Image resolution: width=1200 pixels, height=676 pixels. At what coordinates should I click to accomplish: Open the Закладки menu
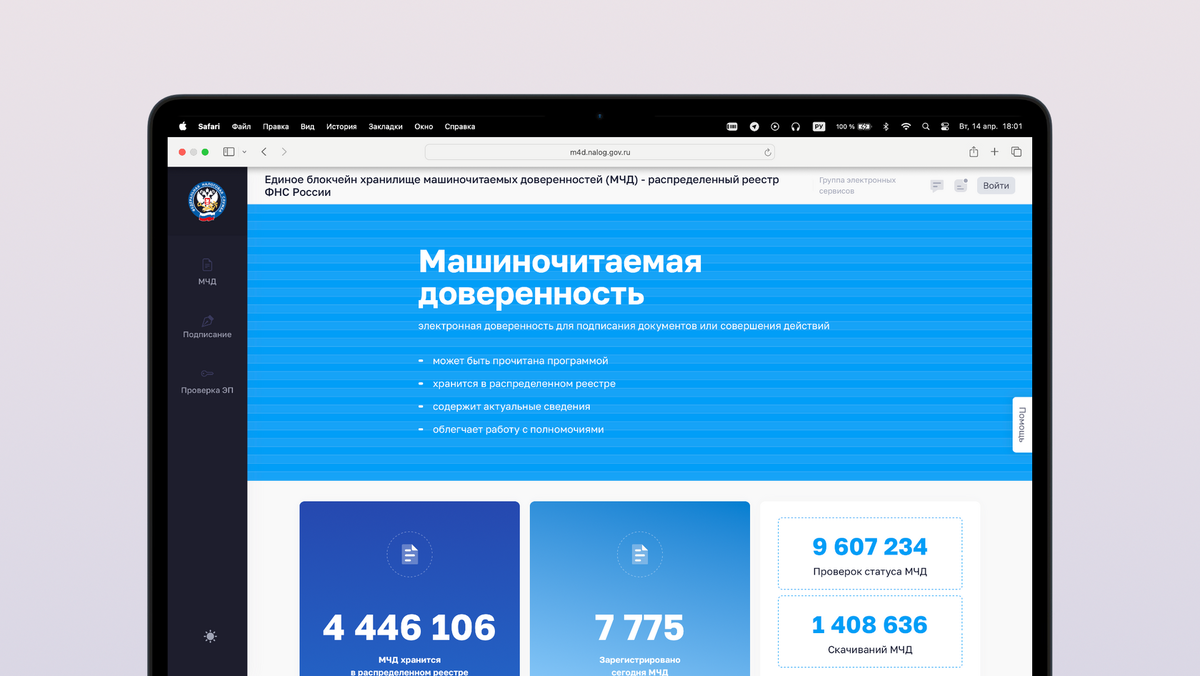click(385, 127)
